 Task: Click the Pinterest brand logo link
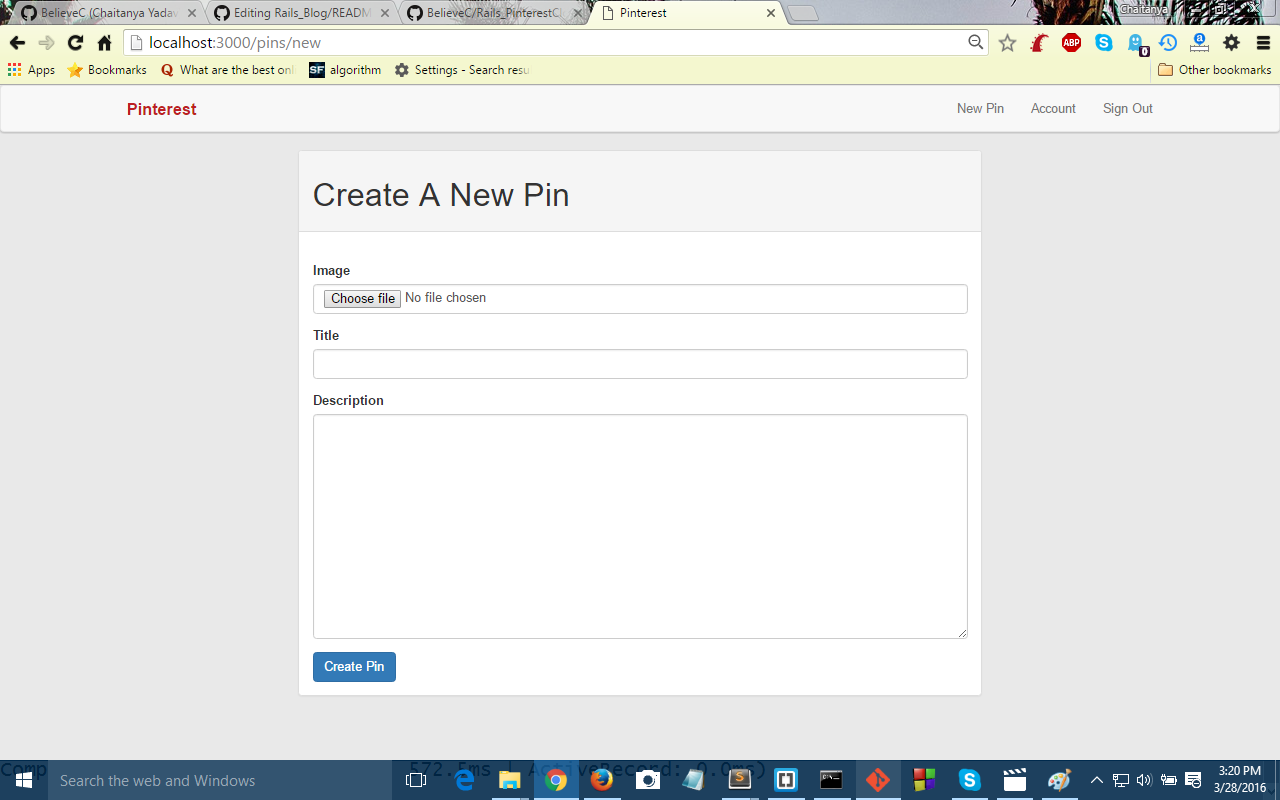pos(162,109)
